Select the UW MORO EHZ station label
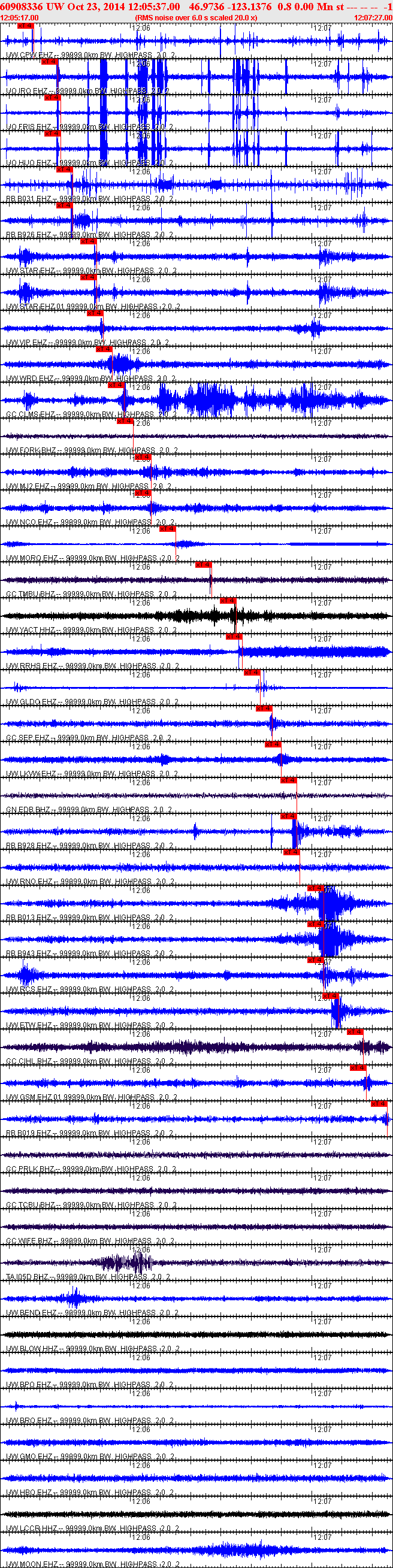Image resolution: width=393 pixels, height=1568 pixels. [93, 558]
